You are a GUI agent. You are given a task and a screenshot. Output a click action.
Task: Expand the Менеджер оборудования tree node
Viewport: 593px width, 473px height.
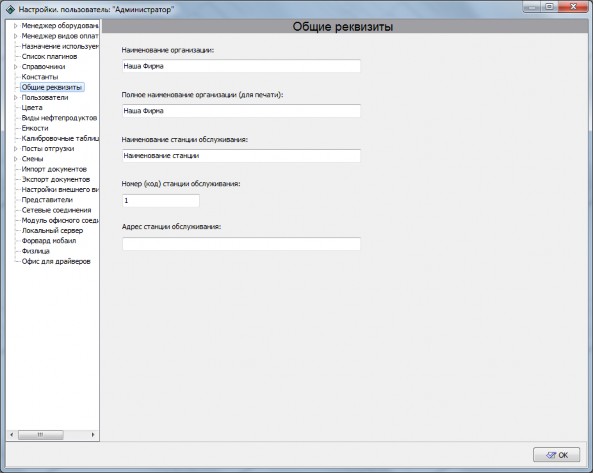16,26
